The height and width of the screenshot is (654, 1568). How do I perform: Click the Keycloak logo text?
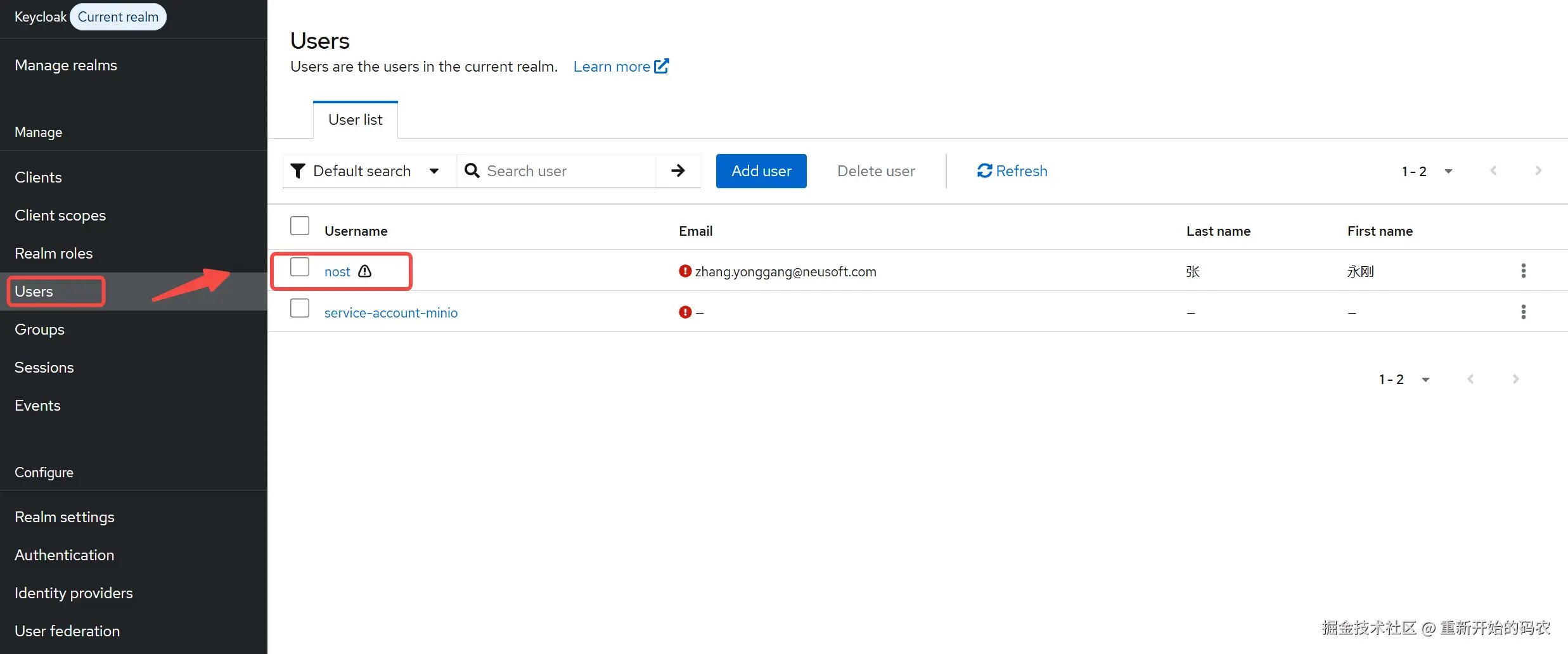41,17
